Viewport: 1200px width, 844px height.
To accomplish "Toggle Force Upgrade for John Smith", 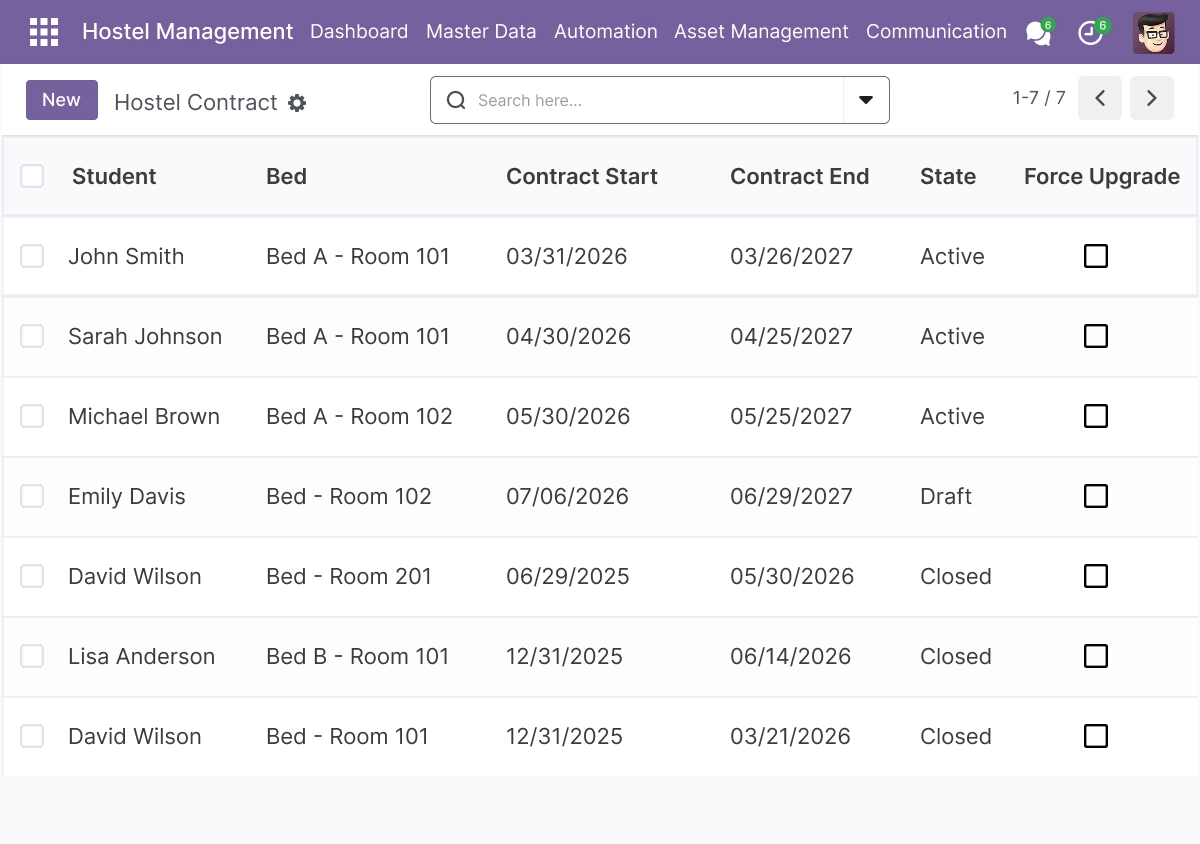I will 1096,256.
